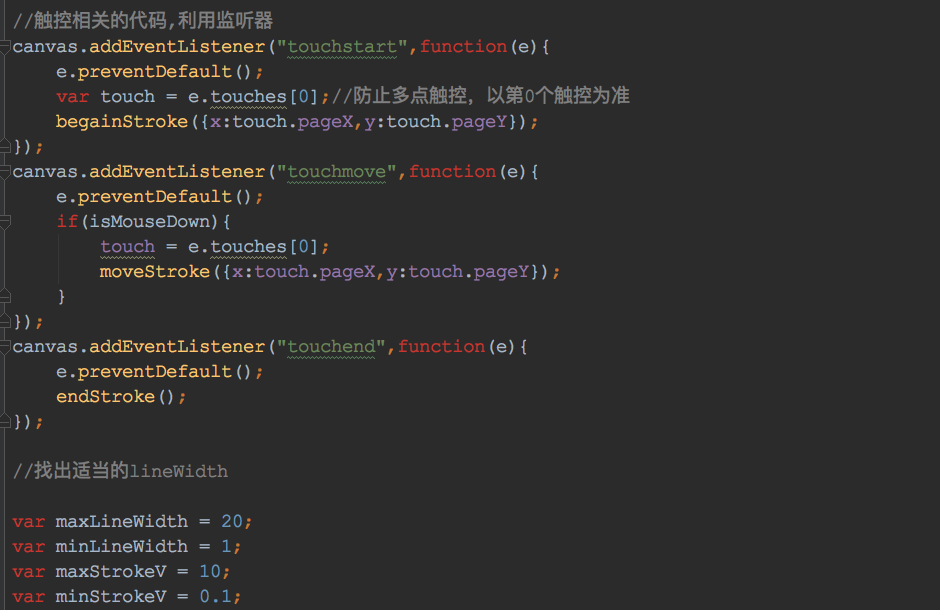Screen dimensions: 940x610
Task: Click the "touchmove" string literal
Action: pos(336,172)
